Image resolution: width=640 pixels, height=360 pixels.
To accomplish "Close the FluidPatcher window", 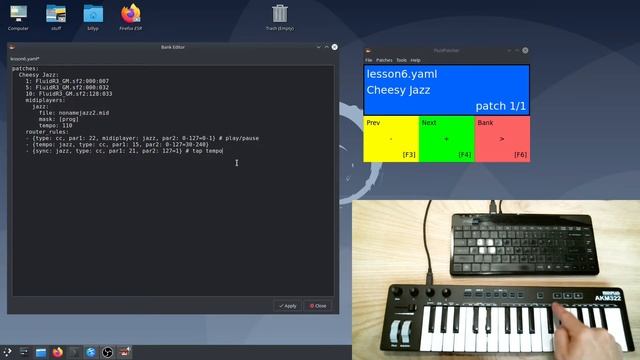I will point(525,51).
